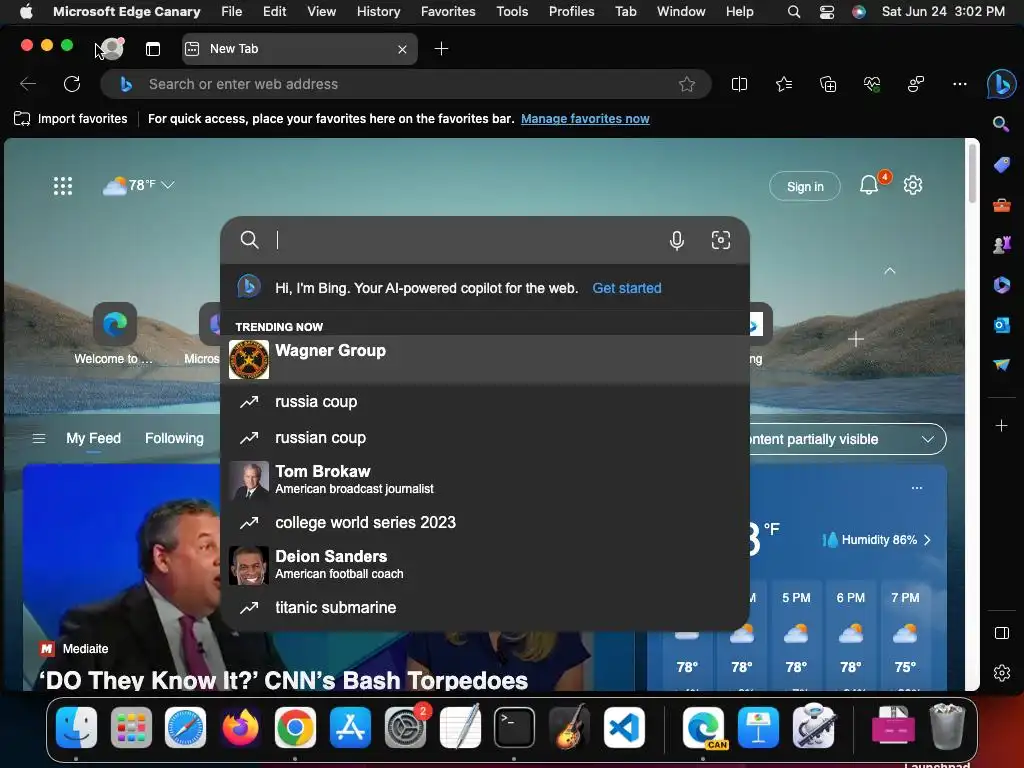Open the Favorites menu in menu bar
1024x768 pixels.
[448, 12]
